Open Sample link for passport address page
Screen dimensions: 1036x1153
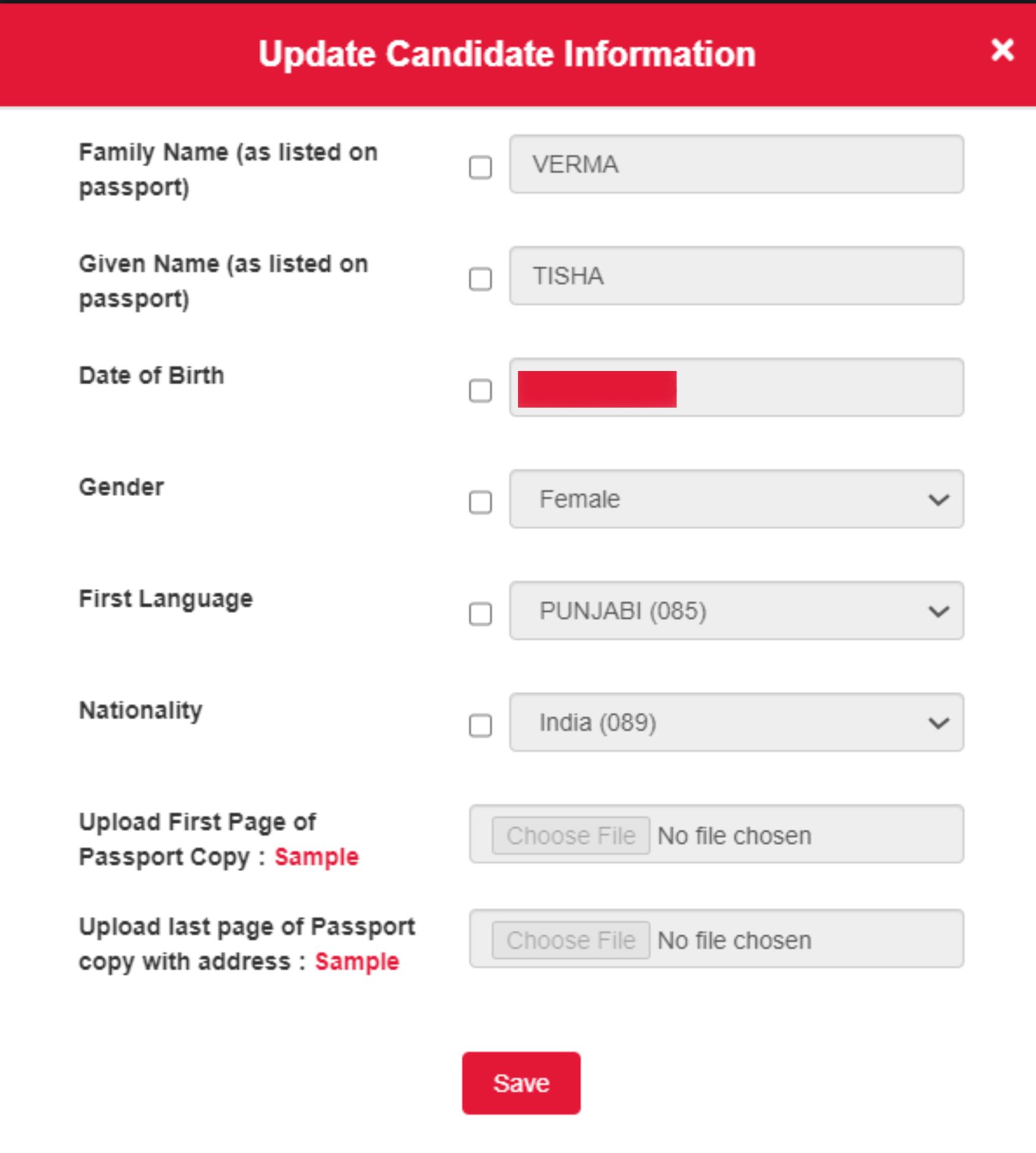pyautogui.click(x=357, y=961)
